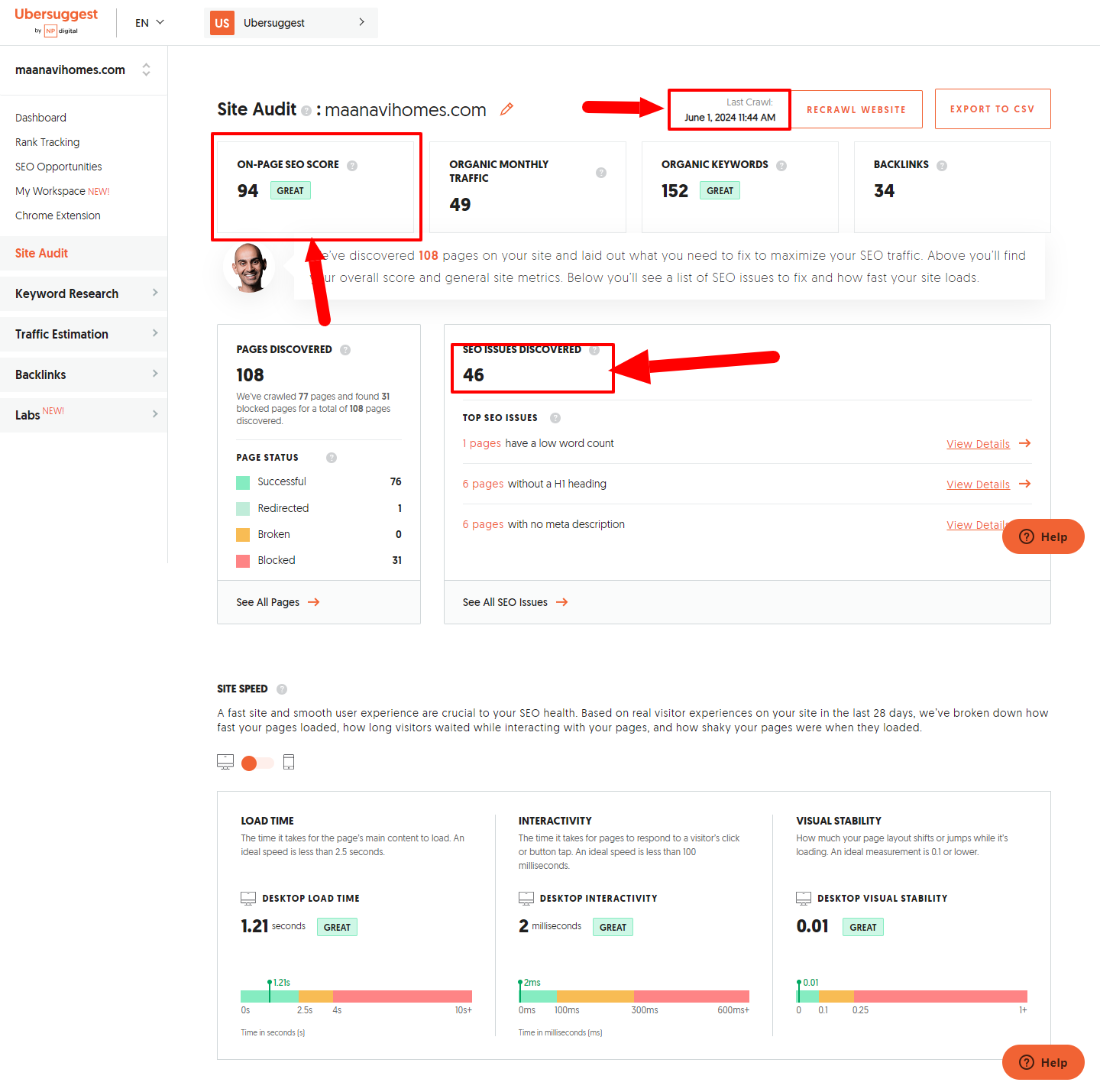The height and width of the screenshot is (1092, 1100).
Task: Click the visual stability gauge bar
Action: 911,996
